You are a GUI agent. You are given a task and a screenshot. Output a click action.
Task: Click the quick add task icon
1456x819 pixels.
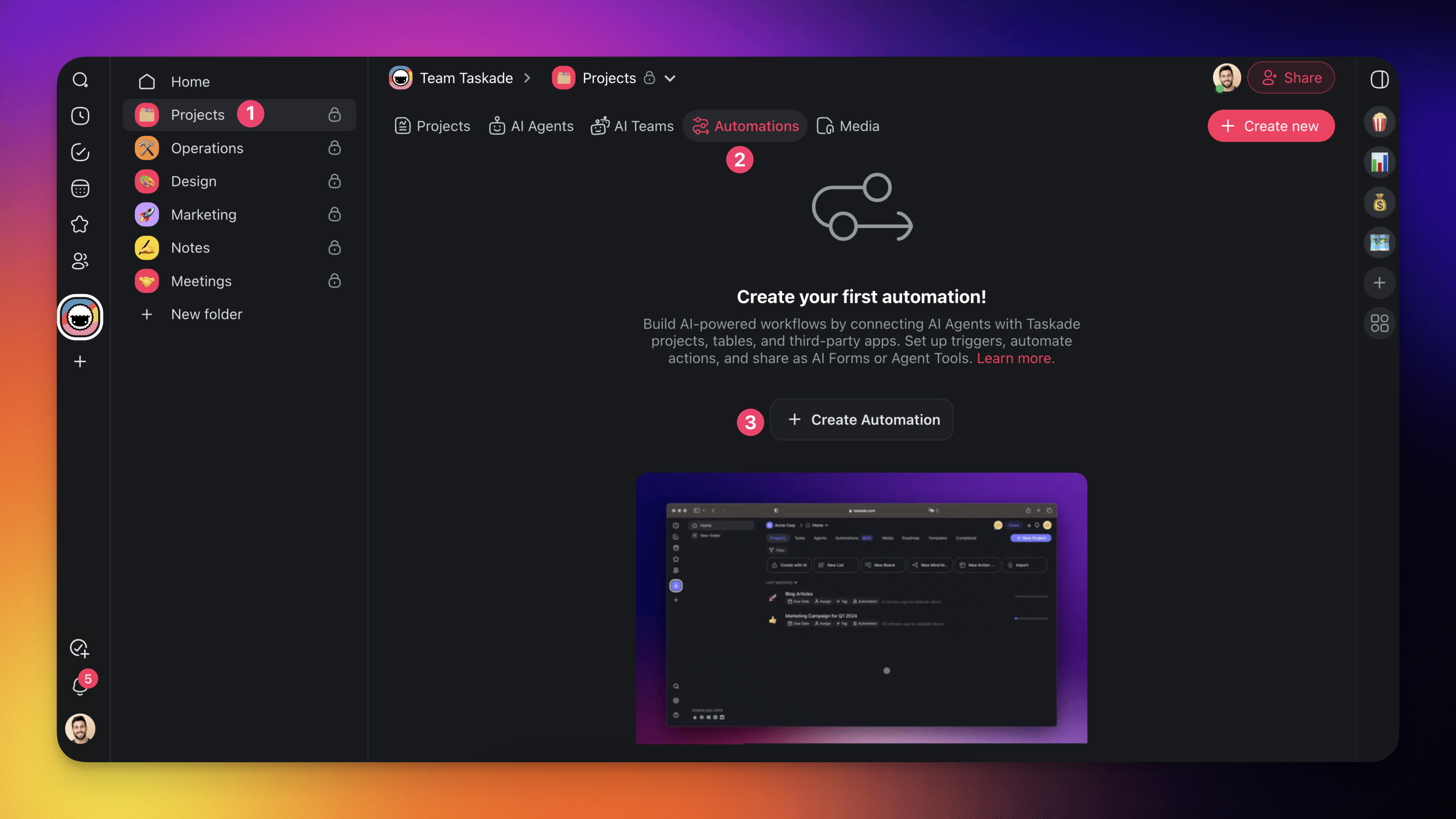[80, 648]
